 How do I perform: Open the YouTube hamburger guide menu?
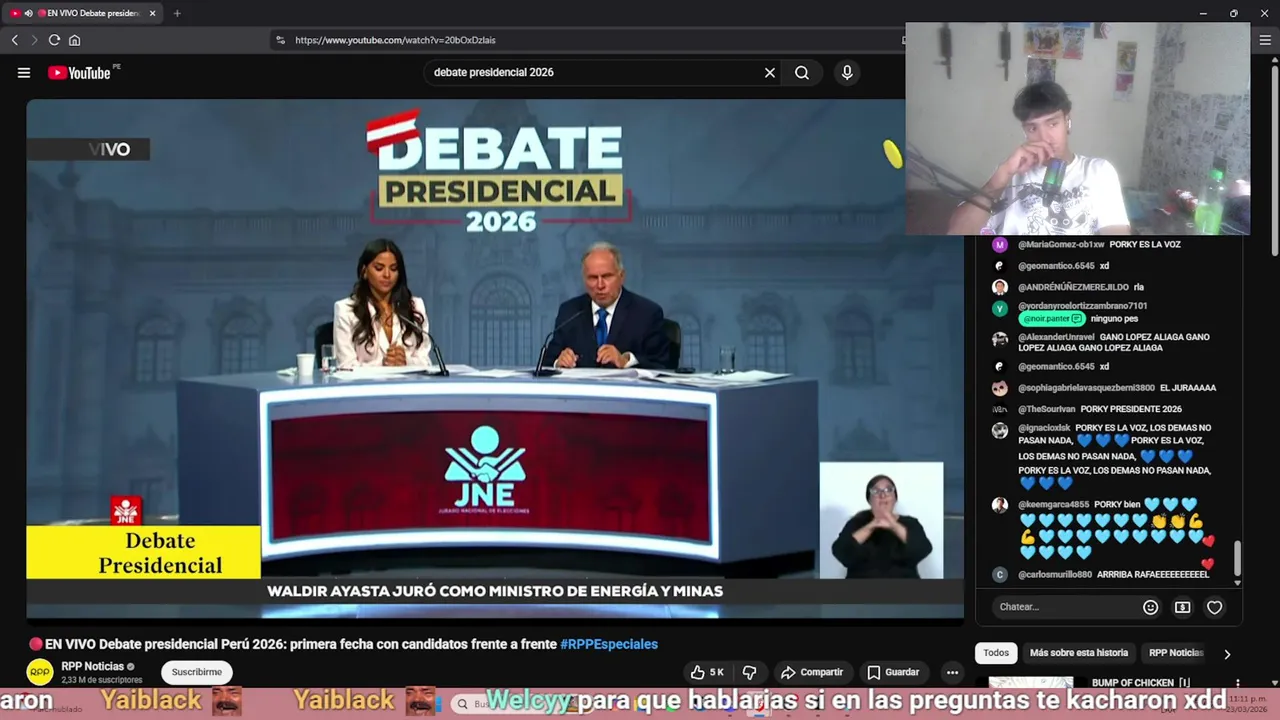point(24,72)
